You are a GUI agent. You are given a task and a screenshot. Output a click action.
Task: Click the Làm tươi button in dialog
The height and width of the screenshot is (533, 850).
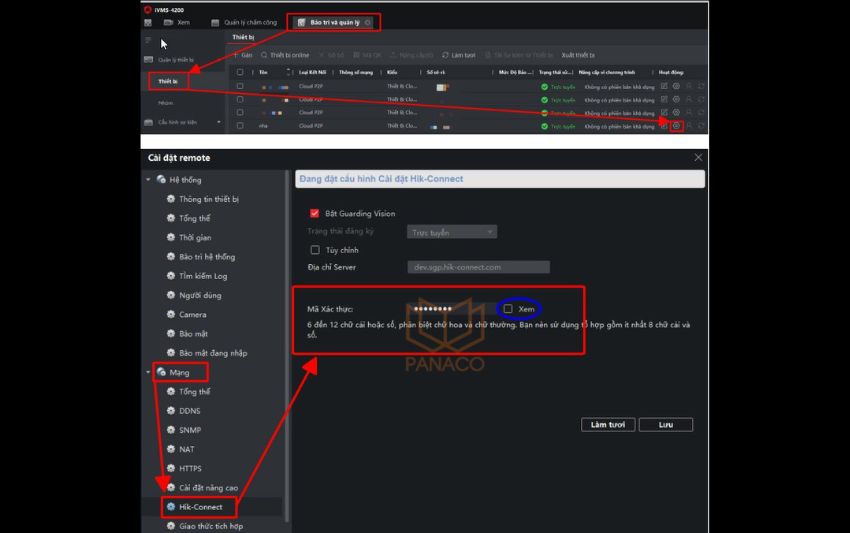tap(608, 425)
